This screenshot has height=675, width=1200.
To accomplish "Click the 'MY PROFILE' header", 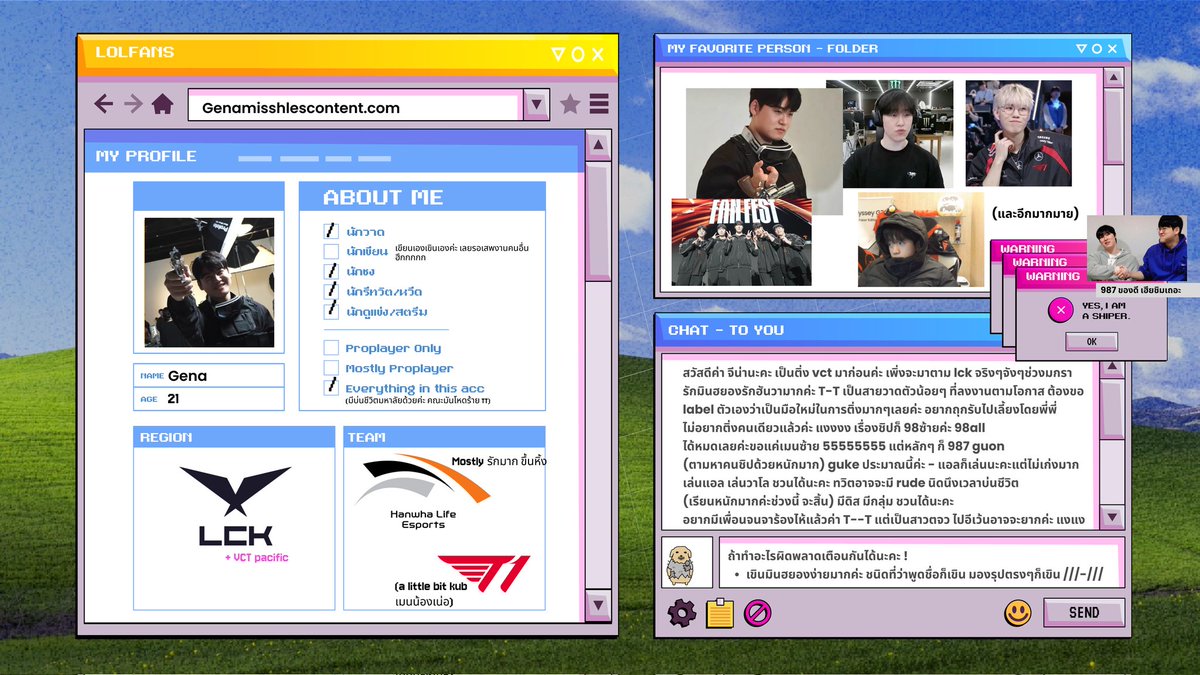I will click(x=146, y=156).
